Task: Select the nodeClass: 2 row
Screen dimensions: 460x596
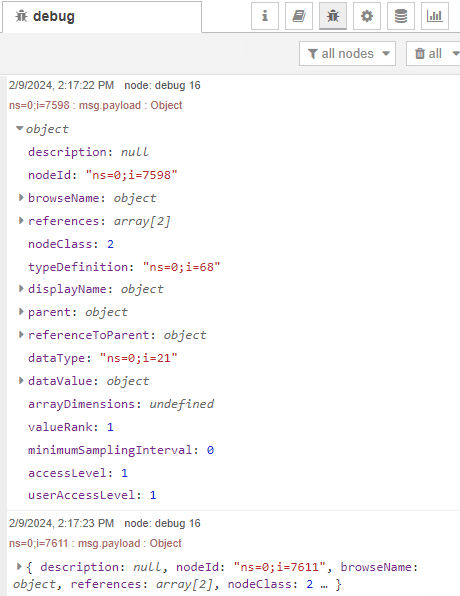Action: 71,244
